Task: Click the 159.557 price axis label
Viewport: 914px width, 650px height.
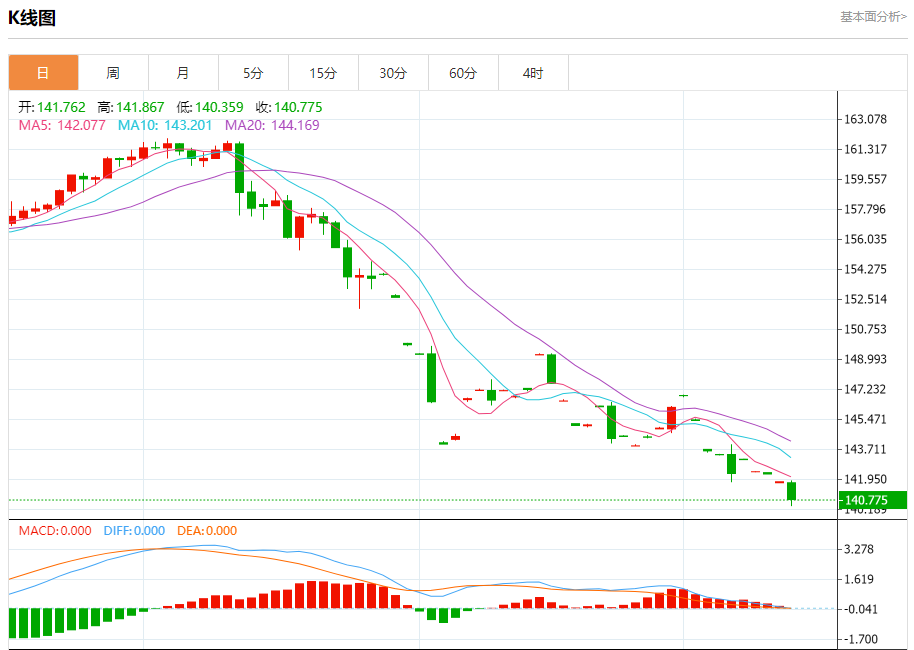Action: (x=866, y=179)
